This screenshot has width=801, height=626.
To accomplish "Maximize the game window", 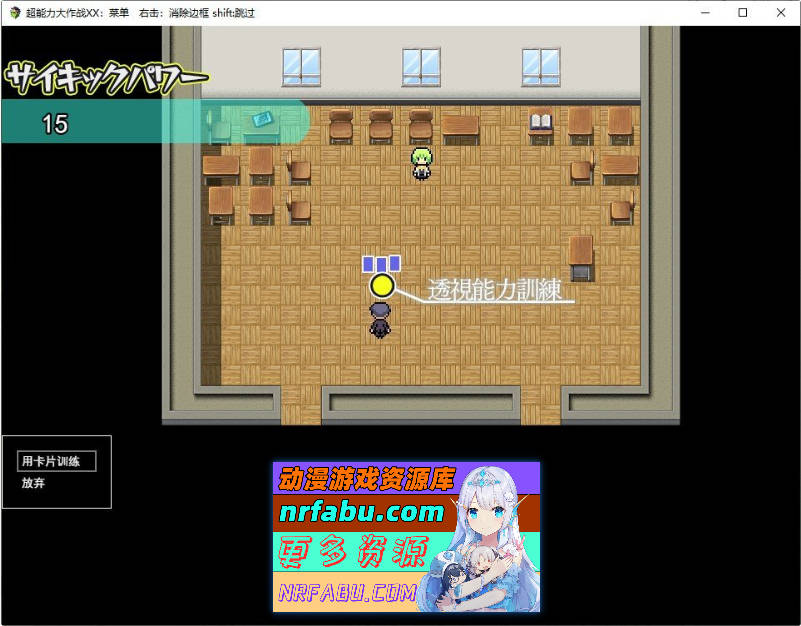I will coord(742,13).
